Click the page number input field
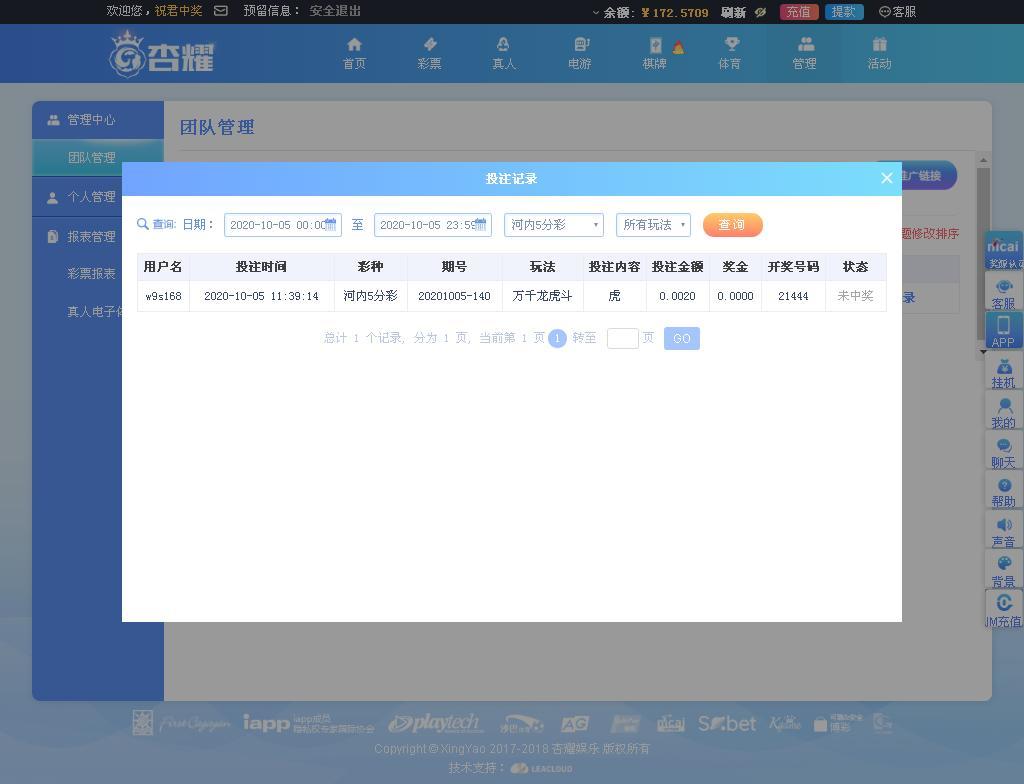The image size is (1024, 784). click(x=622, y=338)
